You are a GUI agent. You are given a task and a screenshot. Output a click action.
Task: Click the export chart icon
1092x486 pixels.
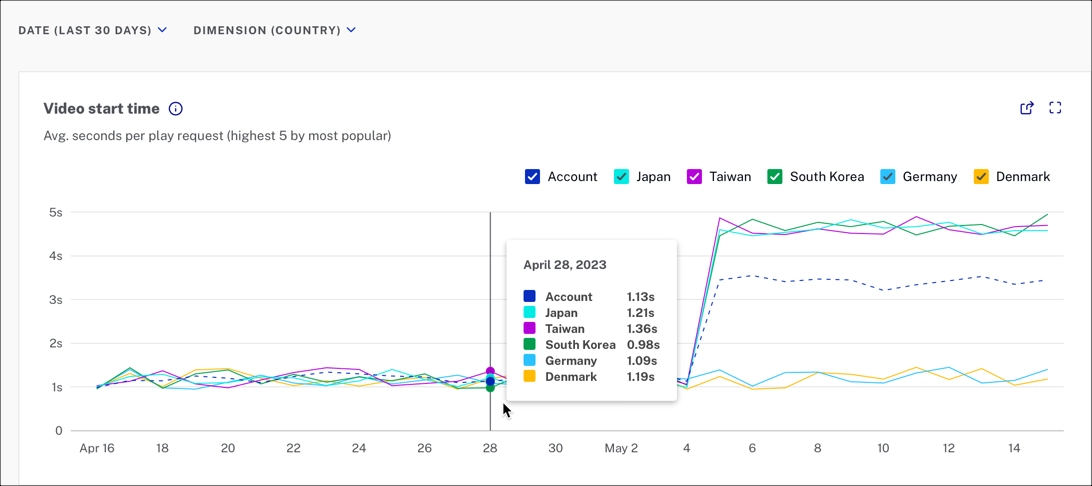1026,108
